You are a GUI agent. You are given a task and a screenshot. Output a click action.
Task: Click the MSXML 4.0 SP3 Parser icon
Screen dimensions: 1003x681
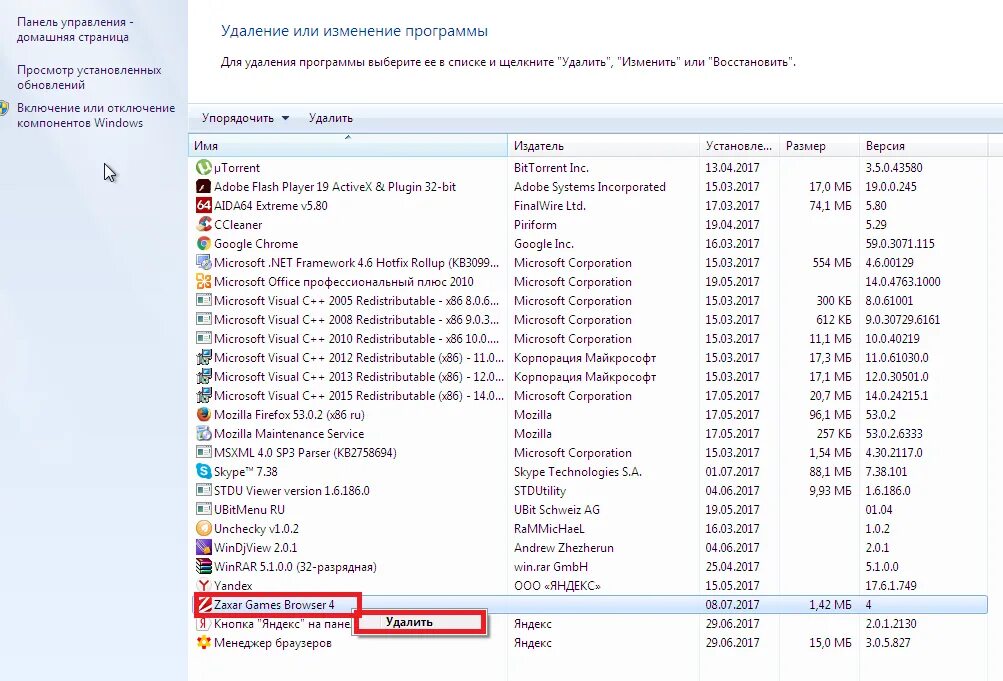[203, 453]
